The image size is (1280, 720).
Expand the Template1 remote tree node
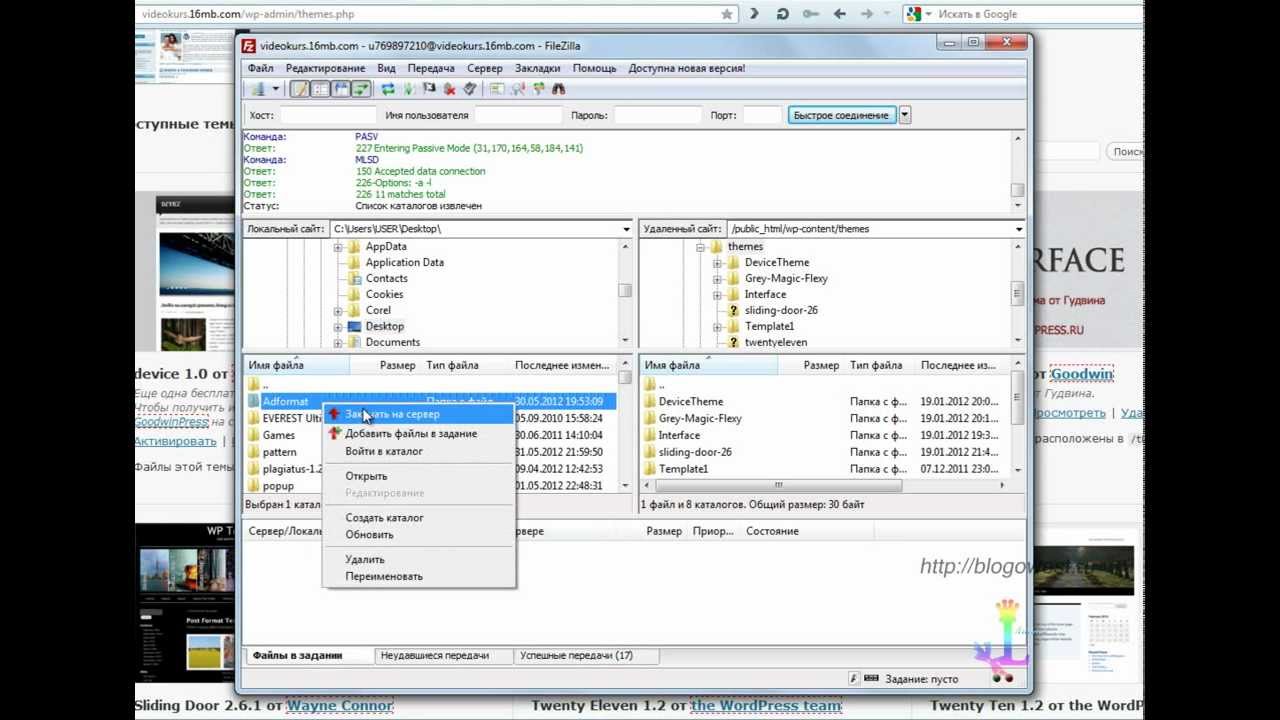tap(717, 327)
